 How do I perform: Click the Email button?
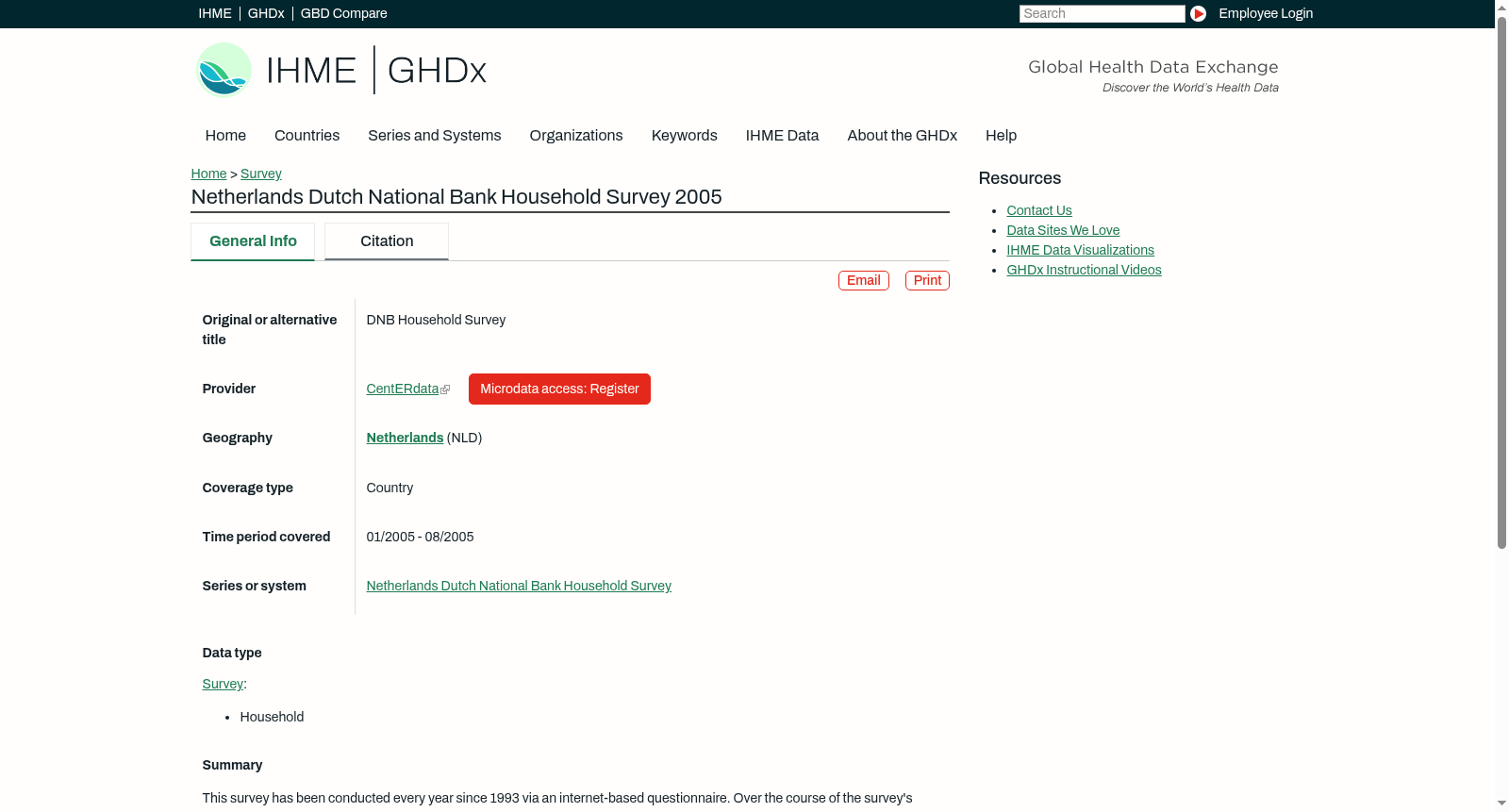pyautogui.click(x=864, y=280)
